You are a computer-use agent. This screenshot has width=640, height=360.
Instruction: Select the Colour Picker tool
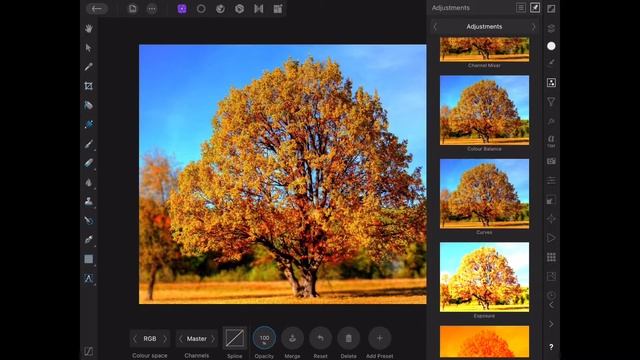coord(89,67)
